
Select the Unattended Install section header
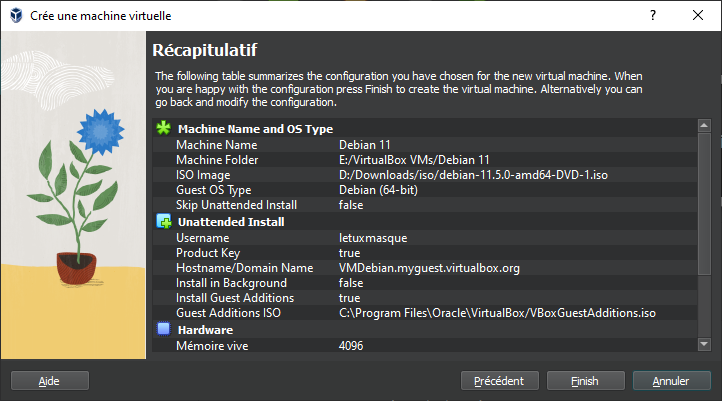[231, 222]
